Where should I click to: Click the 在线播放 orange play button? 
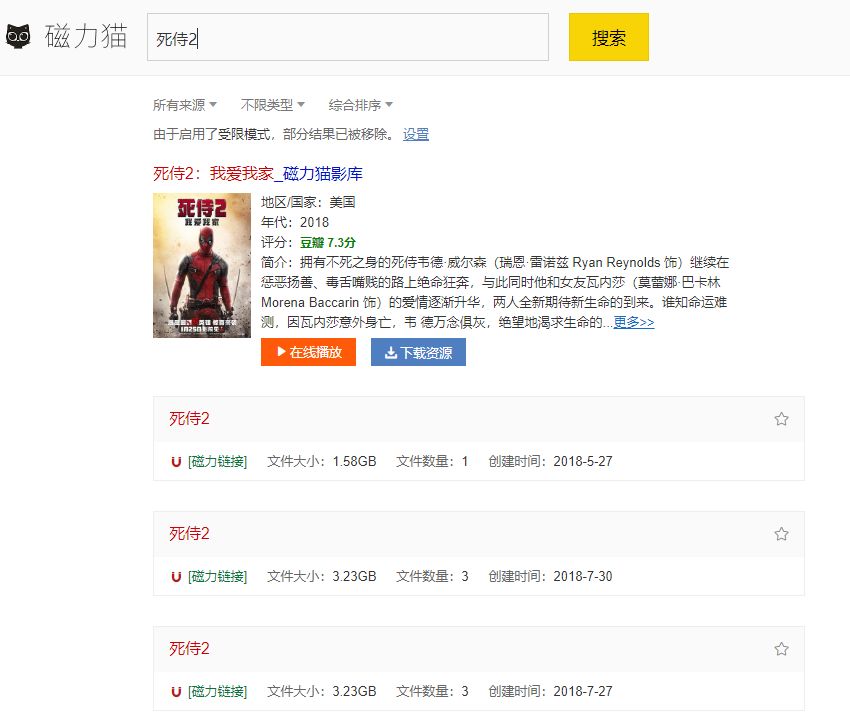[x=308, y=352]
